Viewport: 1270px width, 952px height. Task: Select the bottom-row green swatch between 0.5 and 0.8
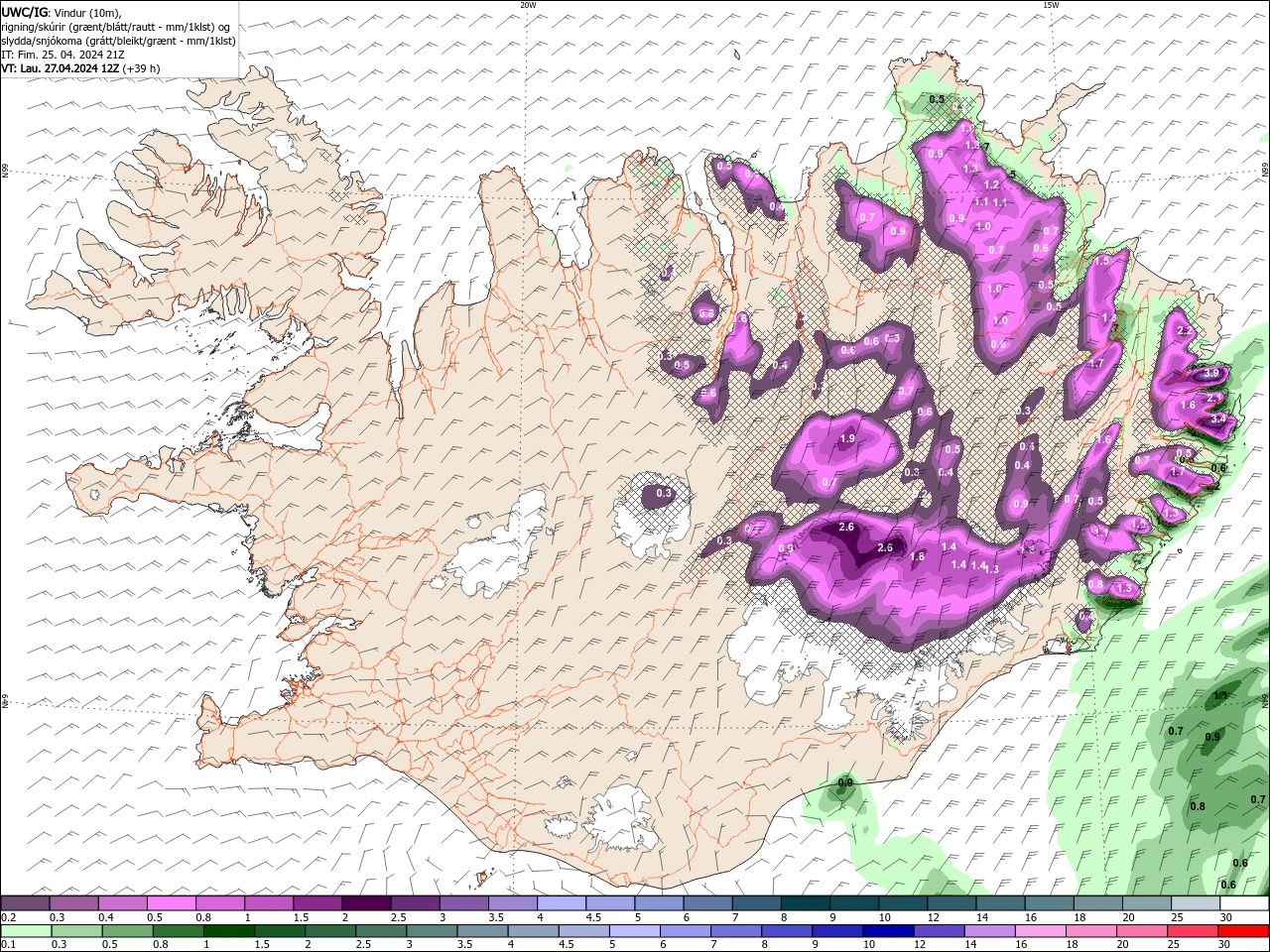[x=127, y=931]
